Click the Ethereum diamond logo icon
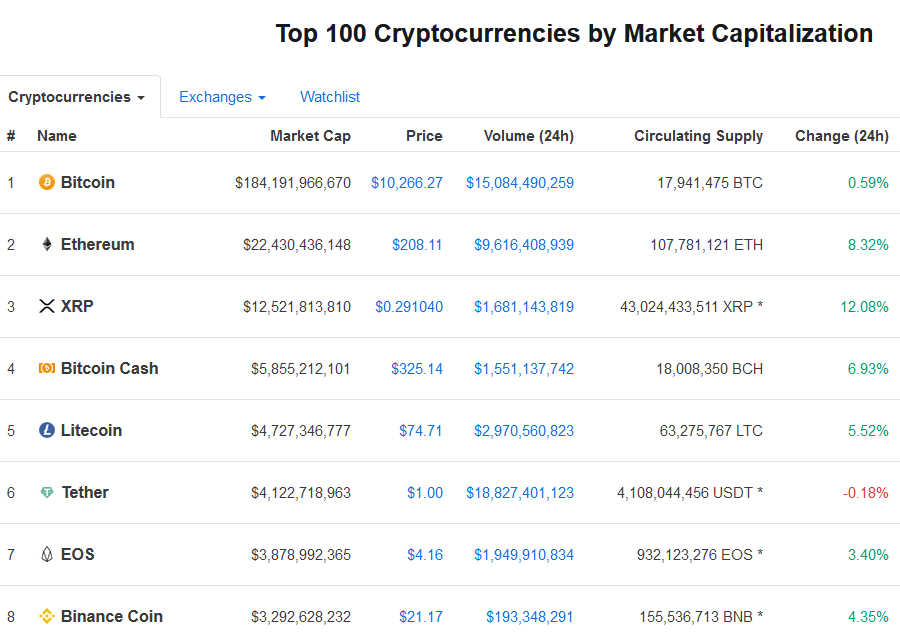The image size is (900, 641). (x=46, y=244)
